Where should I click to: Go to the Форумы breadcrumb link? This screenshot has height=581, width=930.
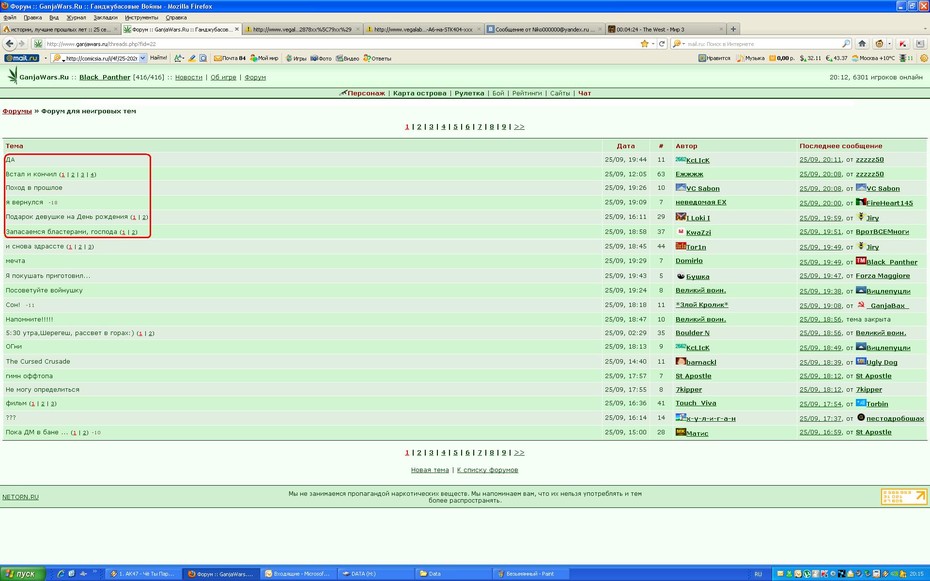pos(17,111)
